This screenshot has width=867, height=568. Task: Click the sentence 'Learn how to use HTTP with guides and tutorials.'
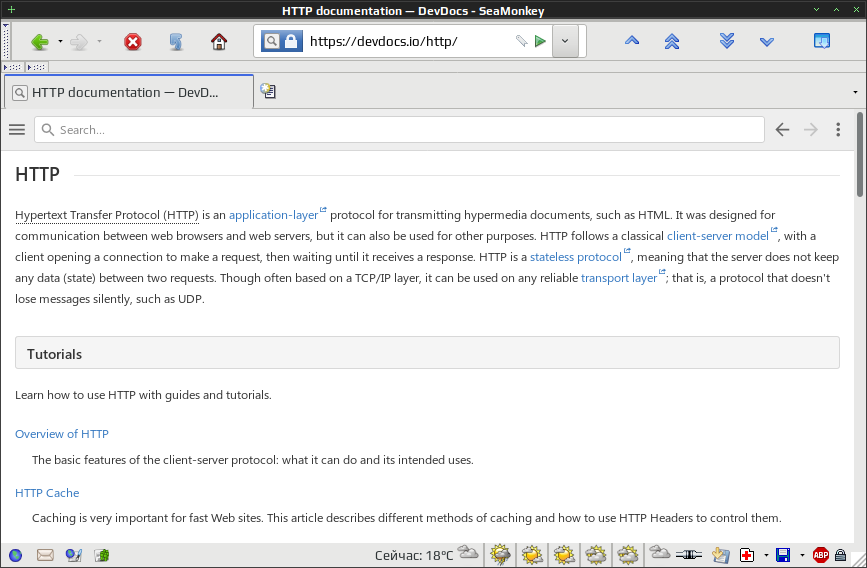coord(143,395)
